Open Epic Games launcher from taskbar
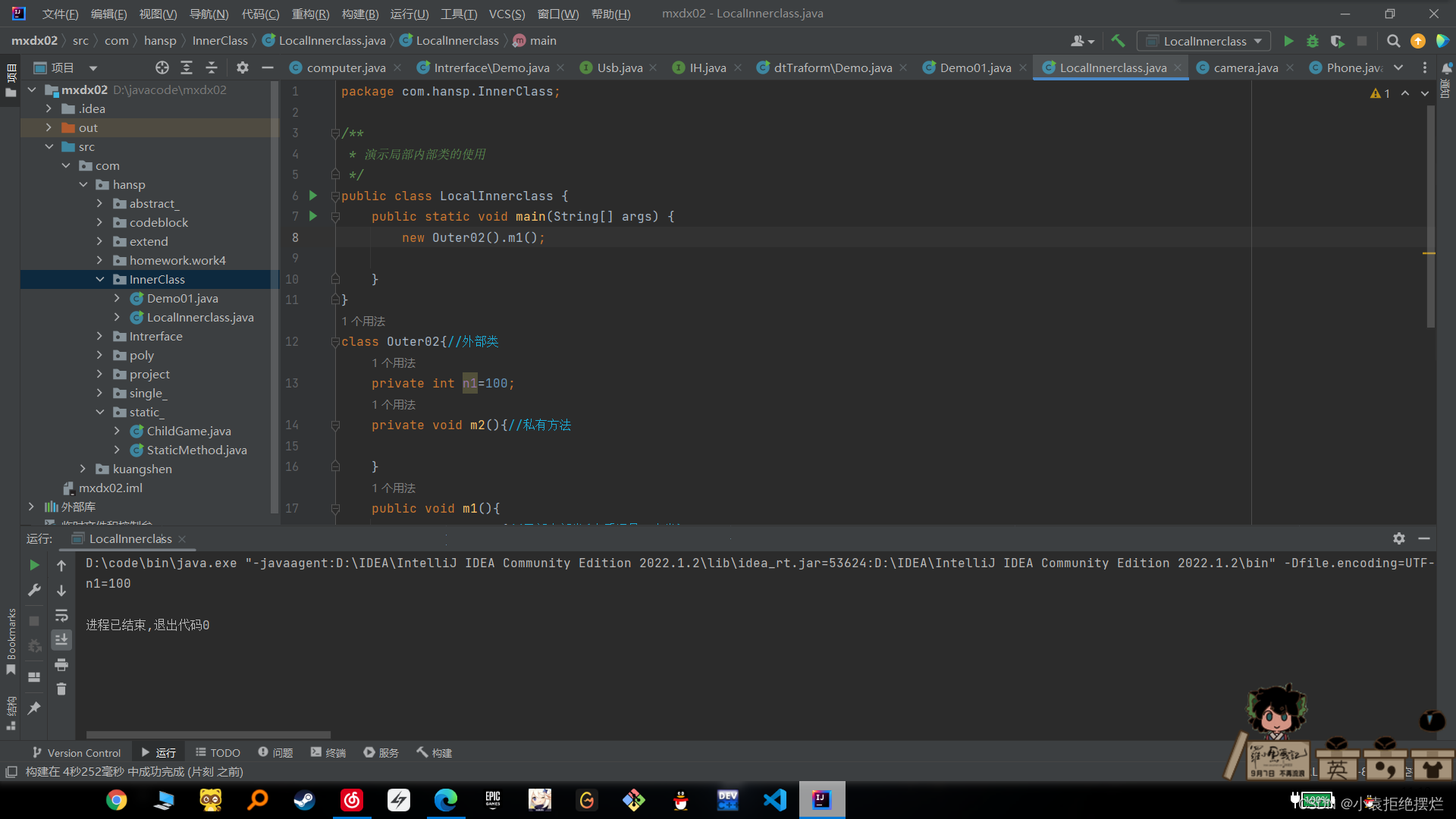Viewport: 1456px width, 819px height. click(x=492, y=800)
